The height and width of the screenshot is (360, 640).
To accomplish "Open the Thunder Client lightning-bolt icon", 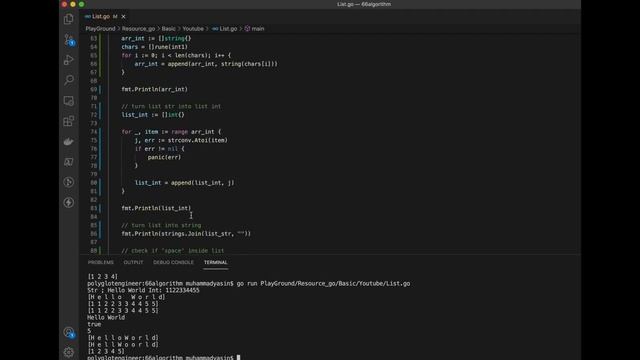I will pos(69,202).
